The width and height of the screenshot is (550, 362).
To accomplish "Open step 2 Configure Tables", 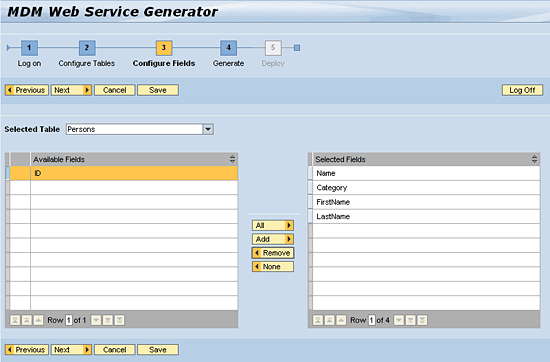I will click(87, 48).
